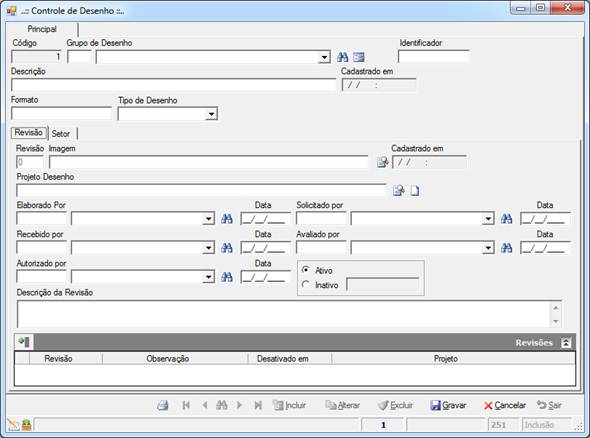This screenshot has width=590, height=438.
Task: Click the app icon in the title bar
Action: pos(11,11)
